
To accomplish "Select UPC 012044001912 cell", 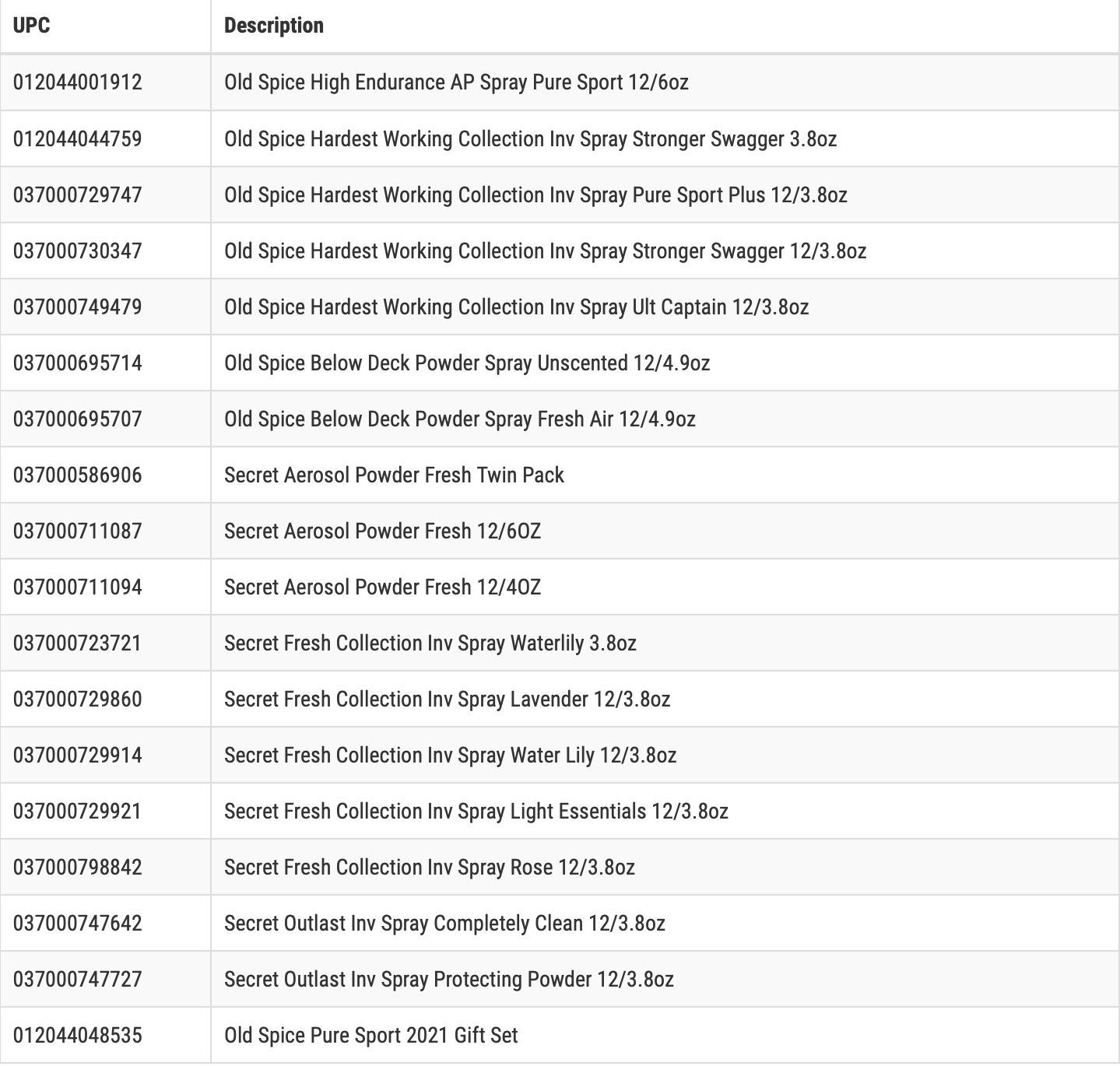I will click(x=78, y=82).
